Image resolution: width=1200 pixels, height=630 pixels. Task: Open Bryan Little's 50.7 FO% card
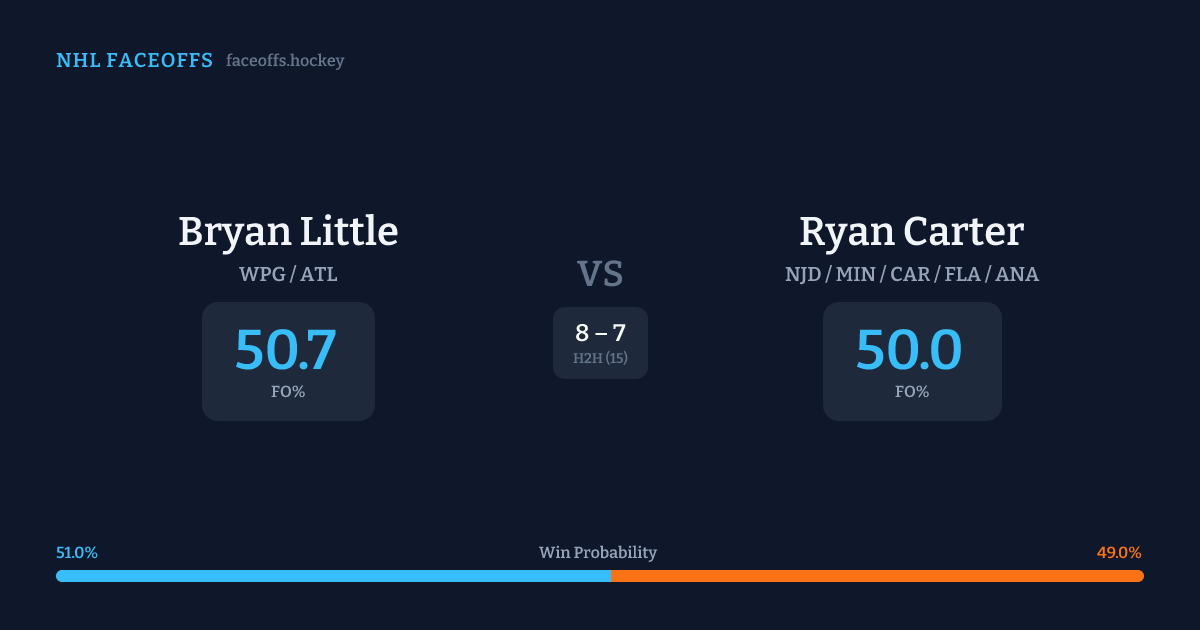click(288, 361)
